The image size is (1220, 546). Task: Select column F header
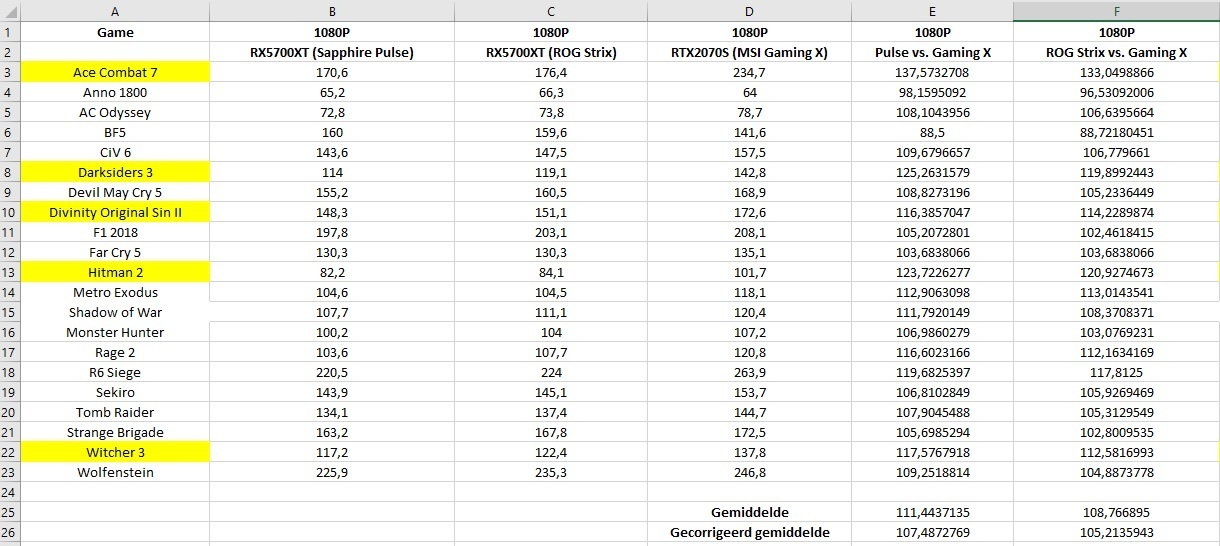point(1116,11)
